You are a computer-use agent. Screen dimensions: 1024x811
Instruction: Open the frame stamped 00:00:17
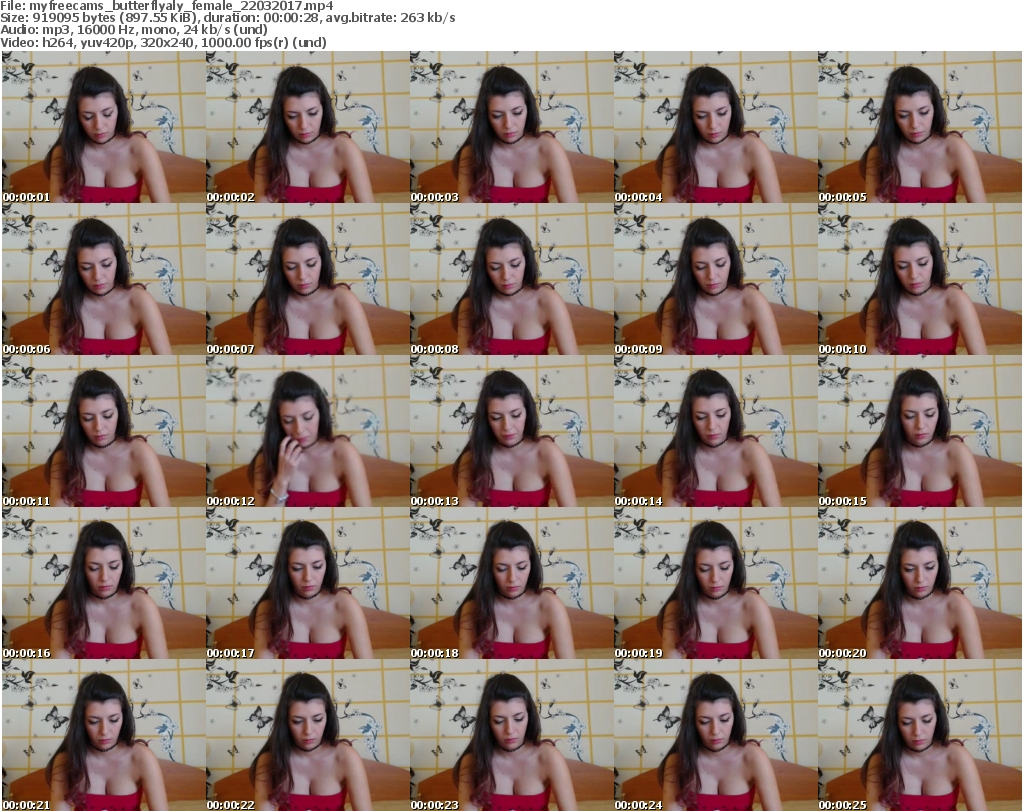pyautogui.click(x=308, y=584)
